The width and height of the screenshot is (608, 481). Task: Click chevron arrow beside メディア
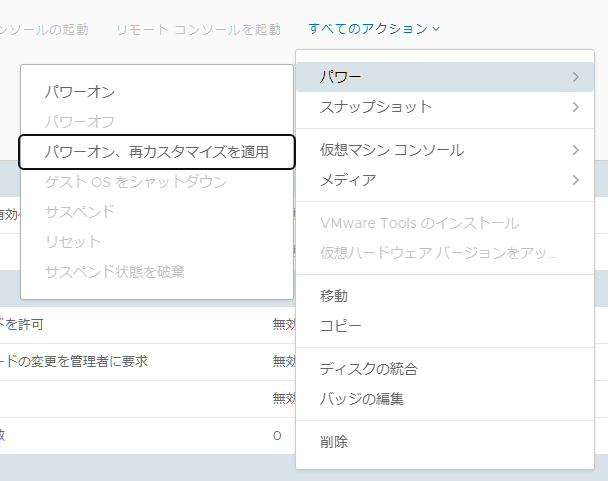click(575, 180)
